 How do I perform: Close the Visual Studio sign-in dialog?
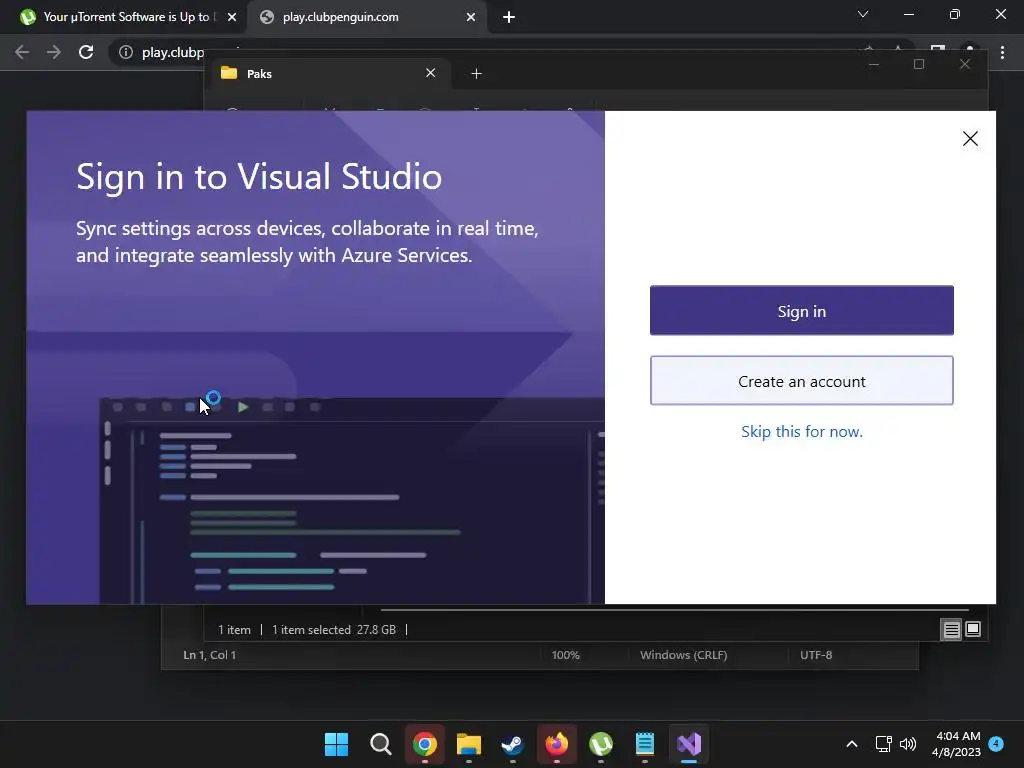click(x=970, y=138)
